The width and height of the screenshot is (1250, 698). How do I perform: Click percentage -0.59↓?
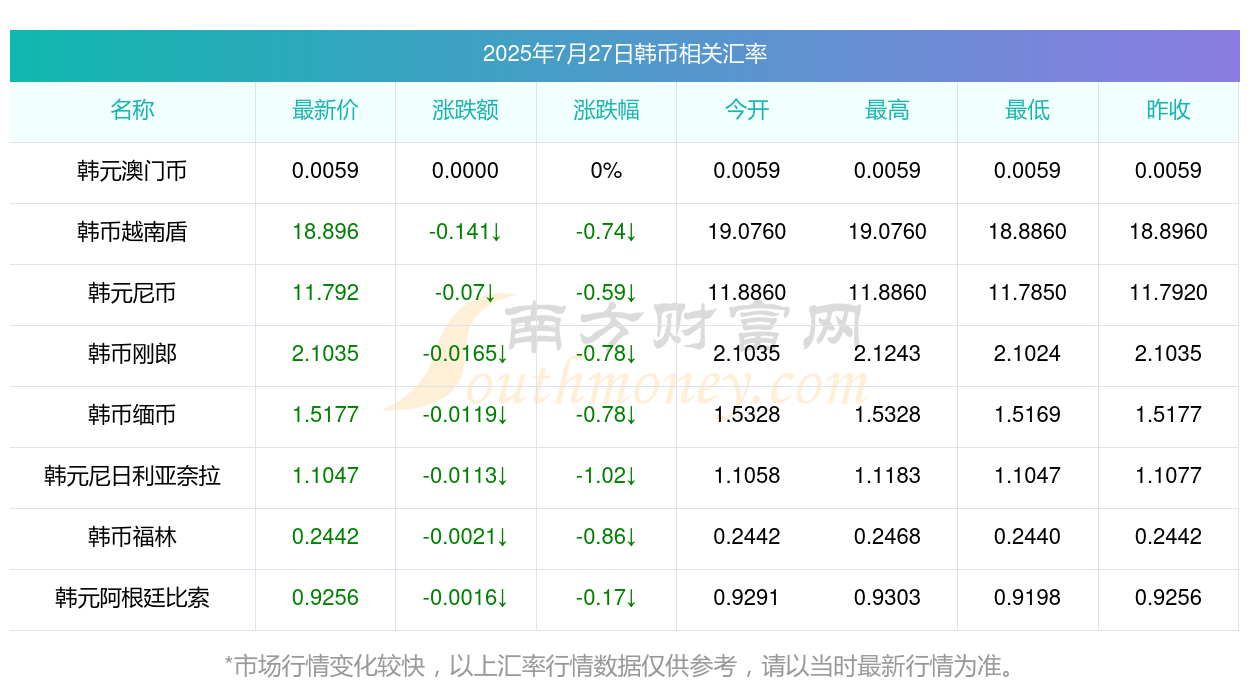point(606,293)
